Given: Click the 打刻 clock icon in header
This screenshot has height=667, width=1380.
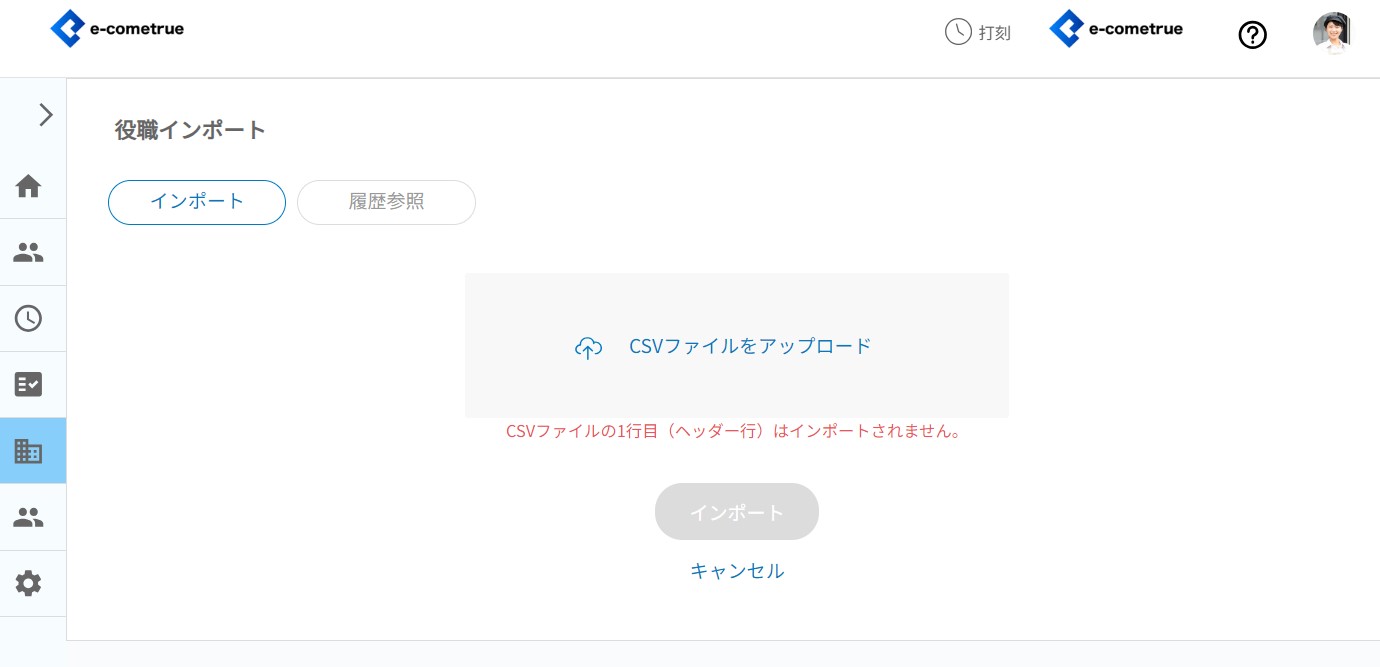Looking at the screenshot, I should [x=957, y=32].
